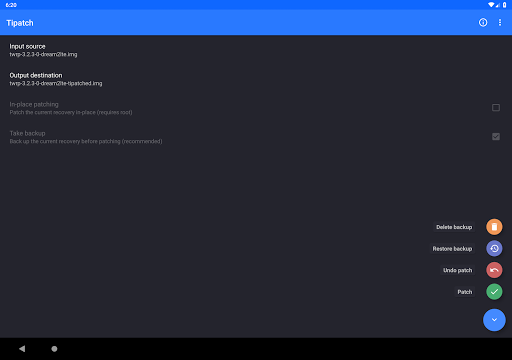Tap the green Patch checkmark icon
This screenshot has height=360, width=512.
[x=494, y=292]
